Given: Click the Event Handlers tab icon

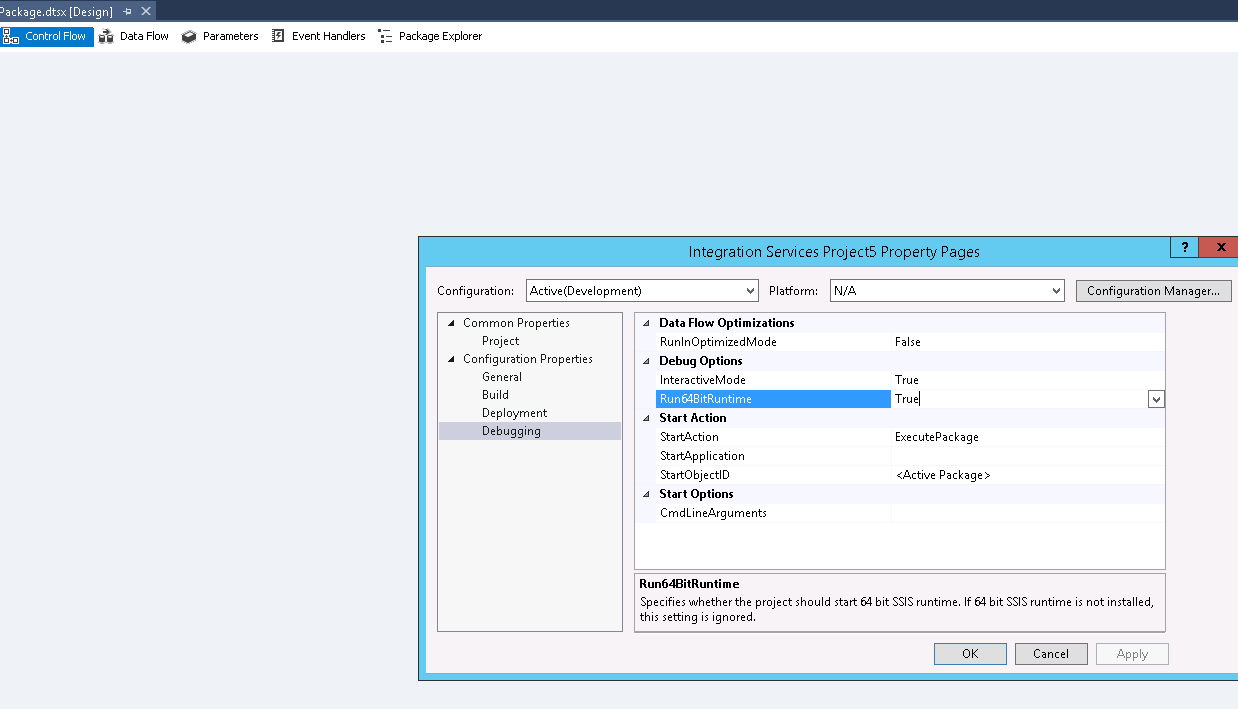Looking at the screenshot, I should pyautogui.click(x=278, y=36).
